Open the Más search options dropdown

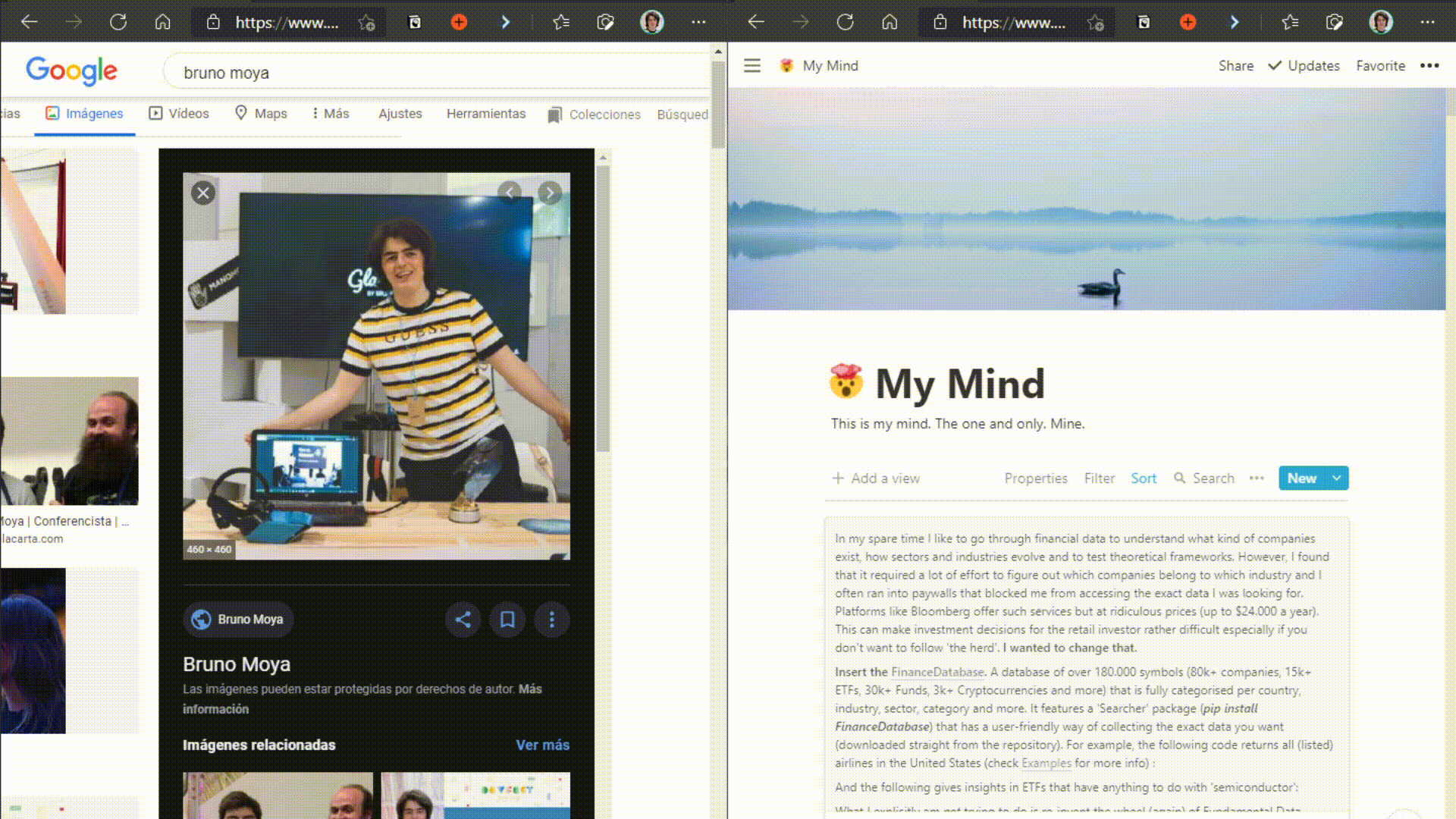[331, 114]
